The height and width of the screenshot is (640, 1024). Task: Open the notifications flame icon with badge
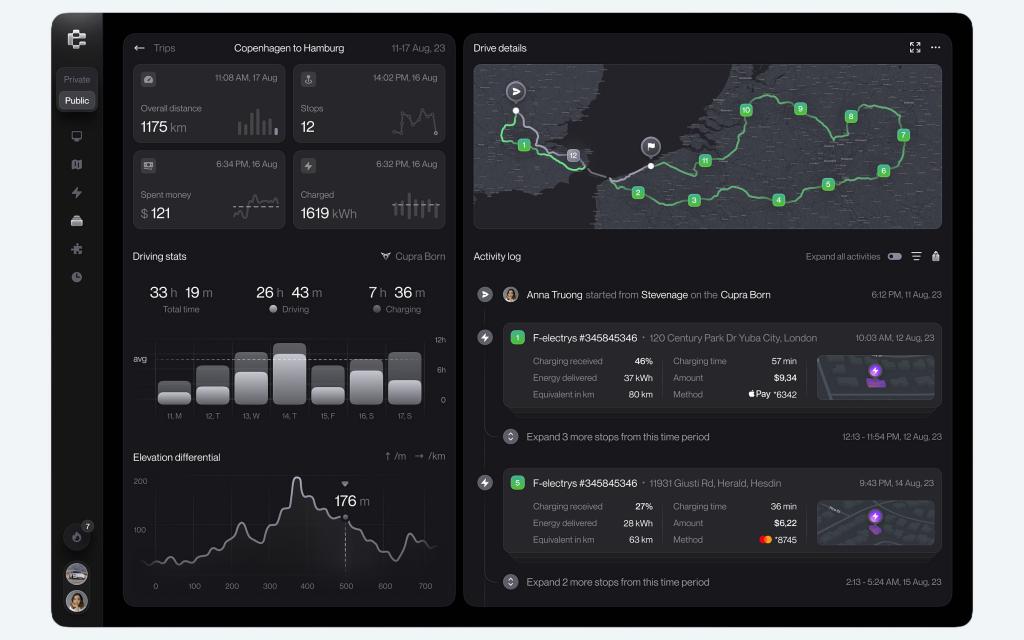tap(77, 536)
